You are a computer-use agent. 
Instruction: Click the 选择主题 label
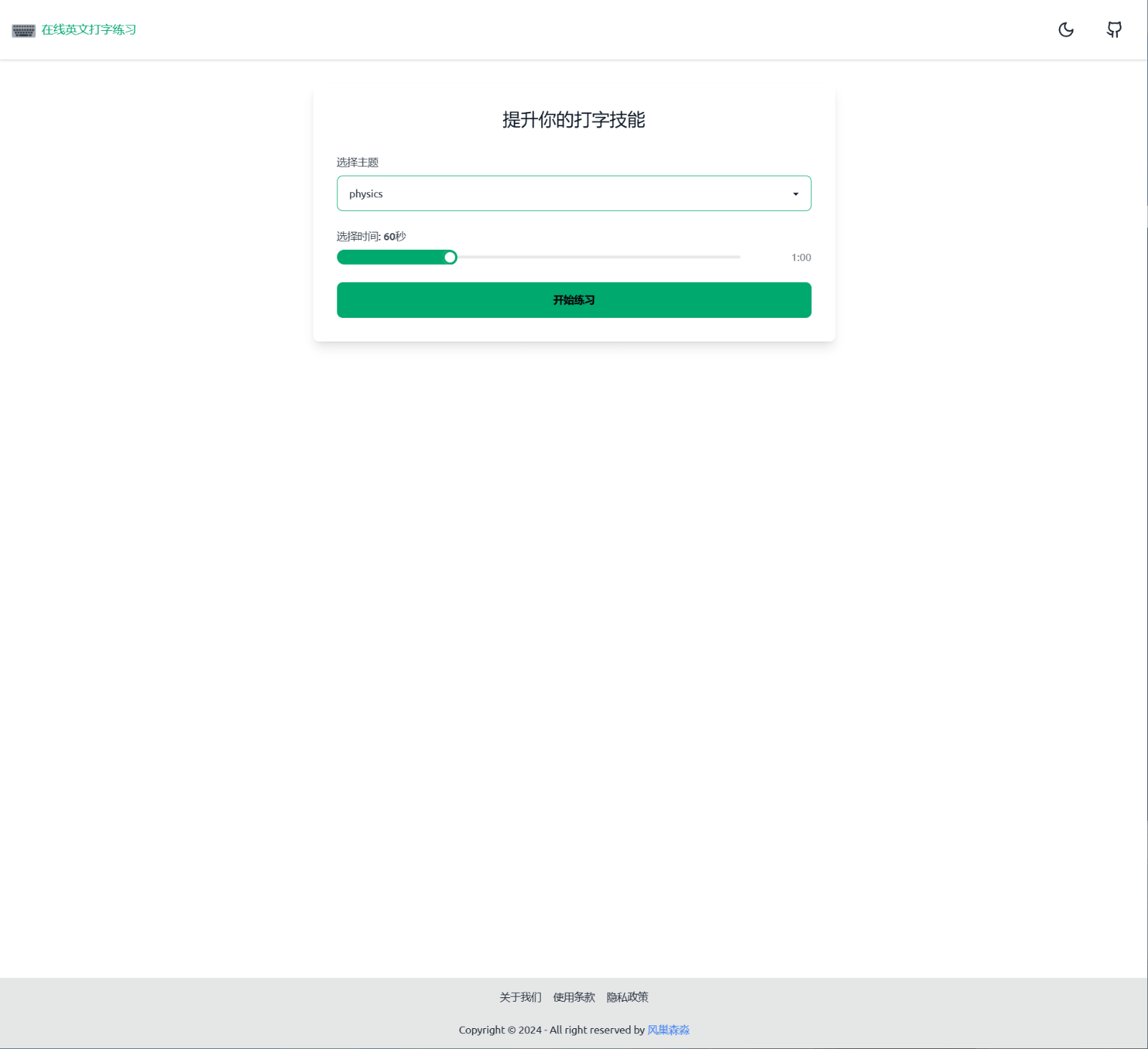357,163
